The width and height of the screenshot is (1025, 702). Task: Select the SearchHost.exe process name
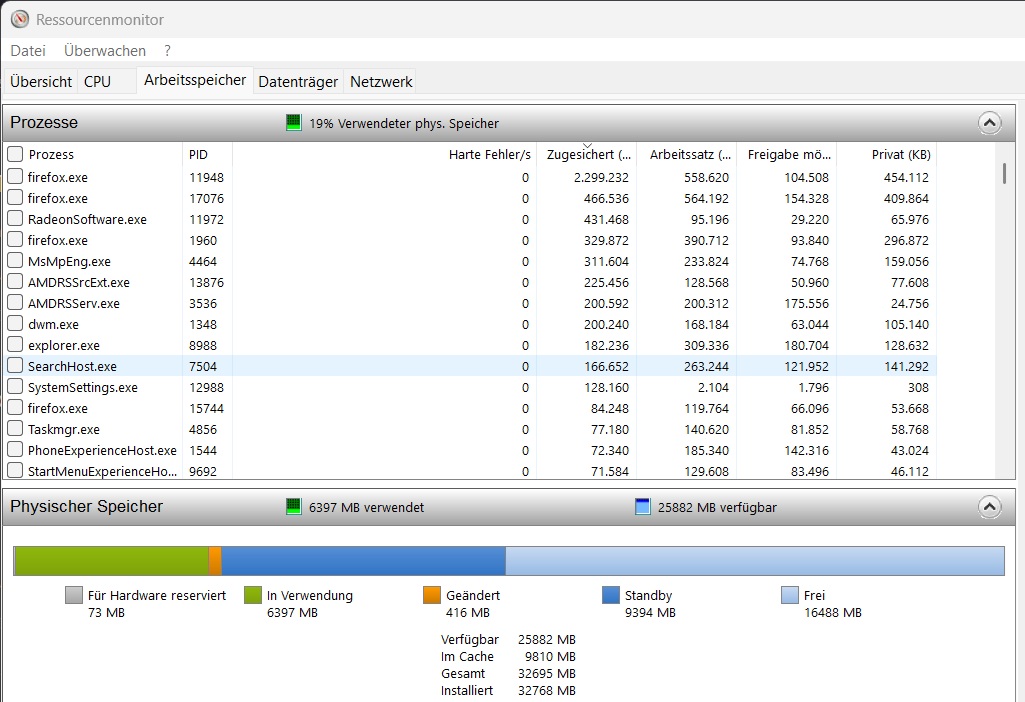tap(72, 366)
